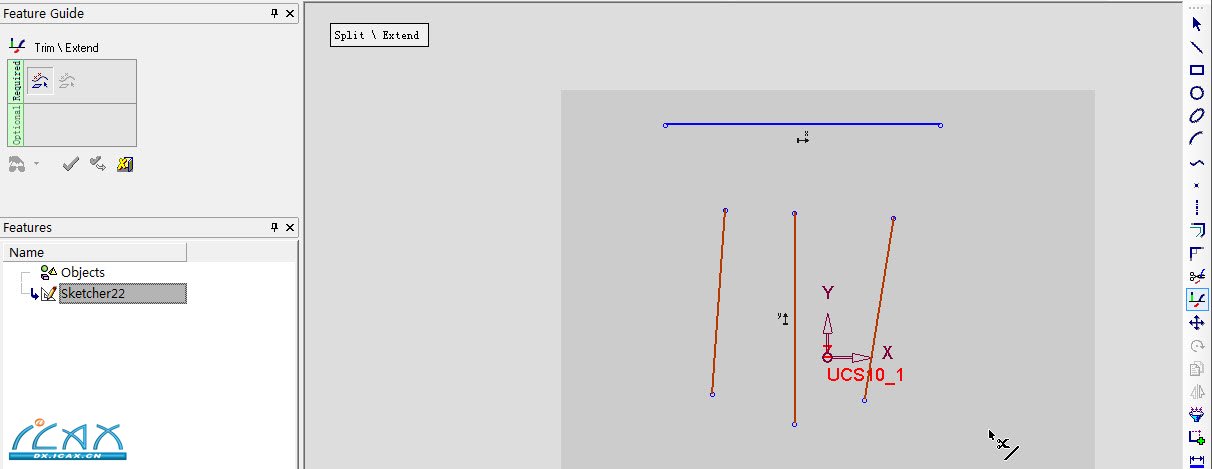The width and height of the screenshot is (1212, 469).
Task: Select the Copy tool in sketcher toolbar
Action: 1196,369
